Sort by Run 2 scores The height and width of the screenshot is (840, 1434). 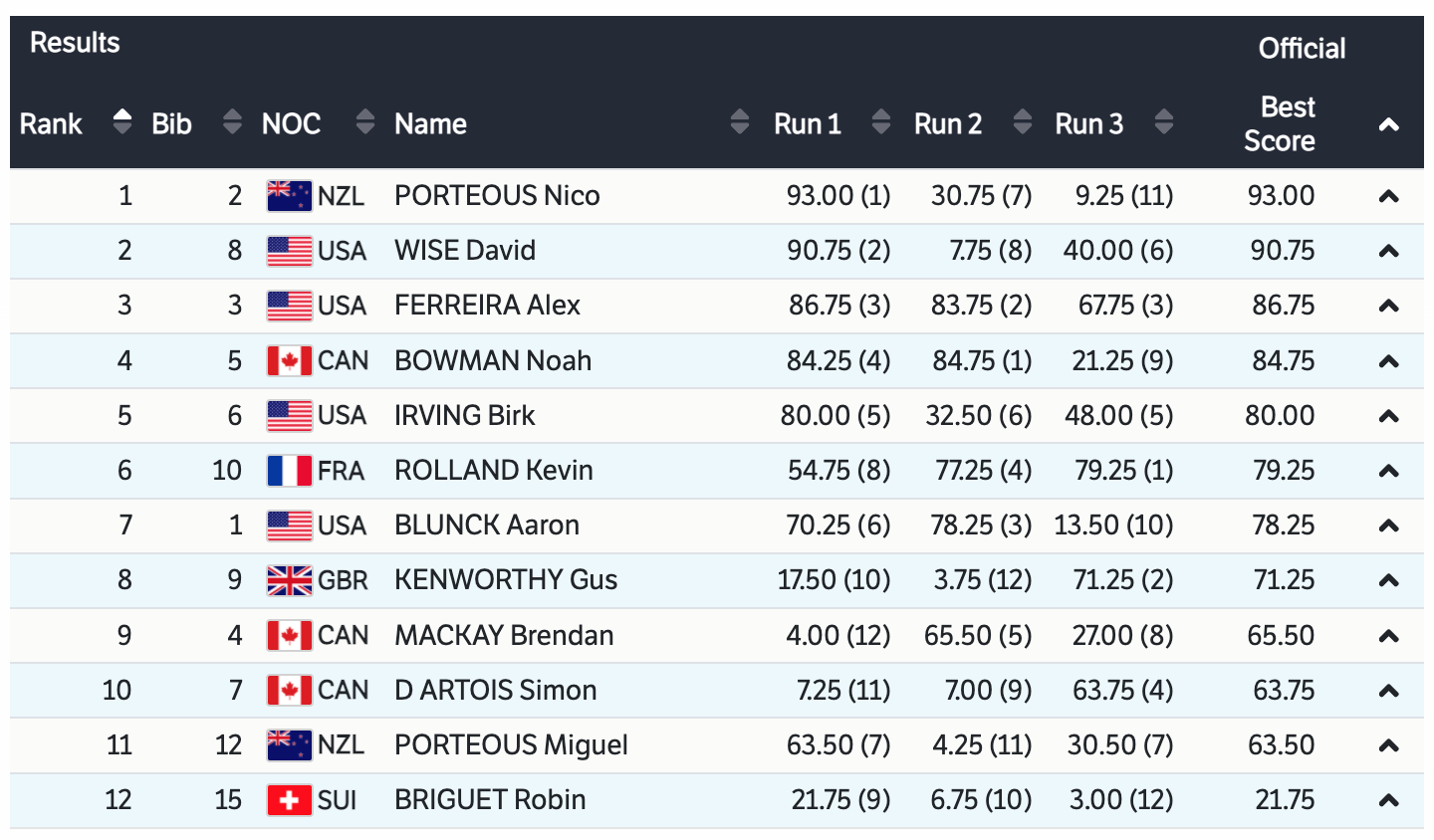click(1022, 122)
